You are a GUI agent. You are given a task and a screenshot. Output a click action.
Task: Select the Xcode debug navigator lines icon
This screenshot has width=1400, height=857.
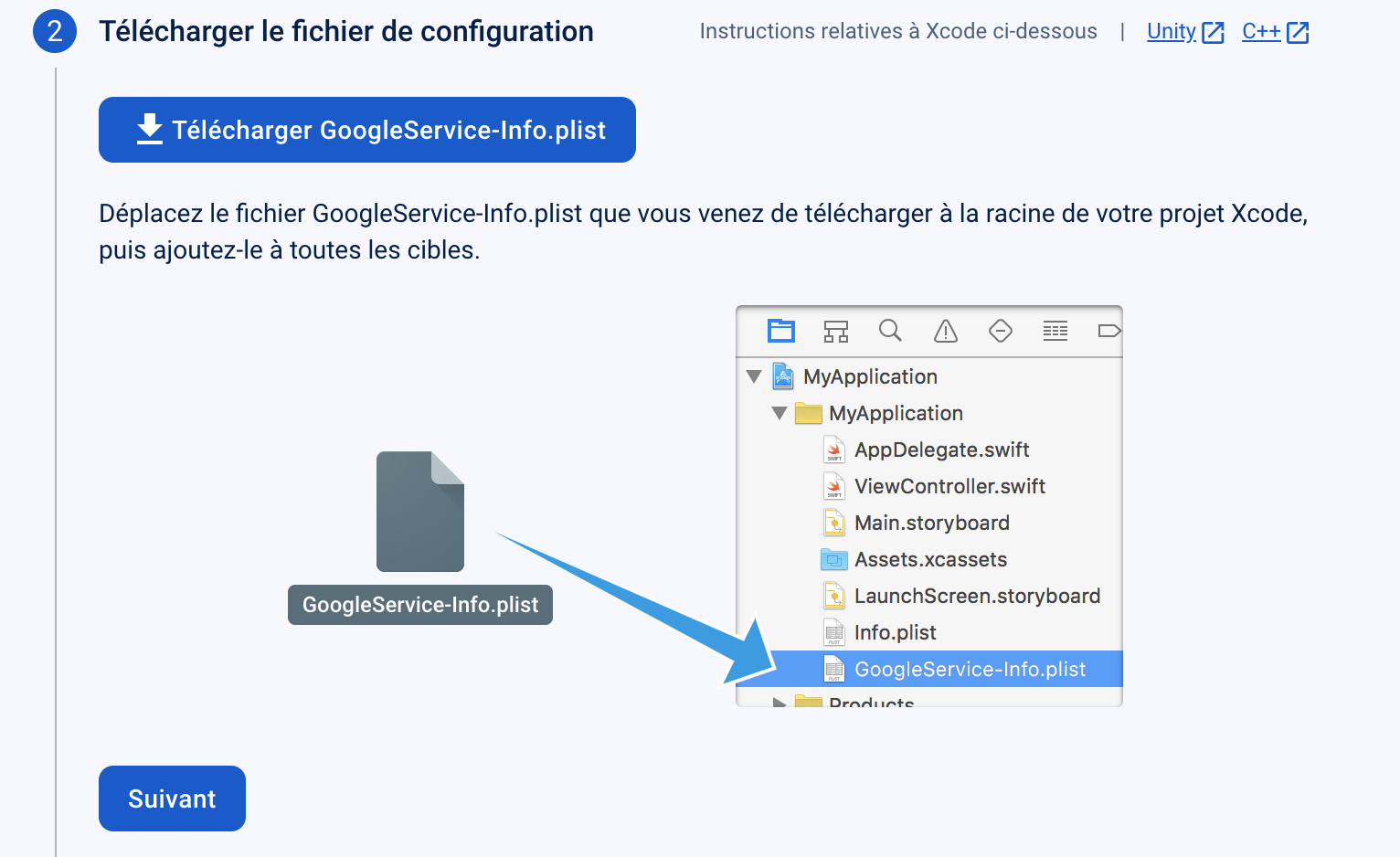[1055, 331]
